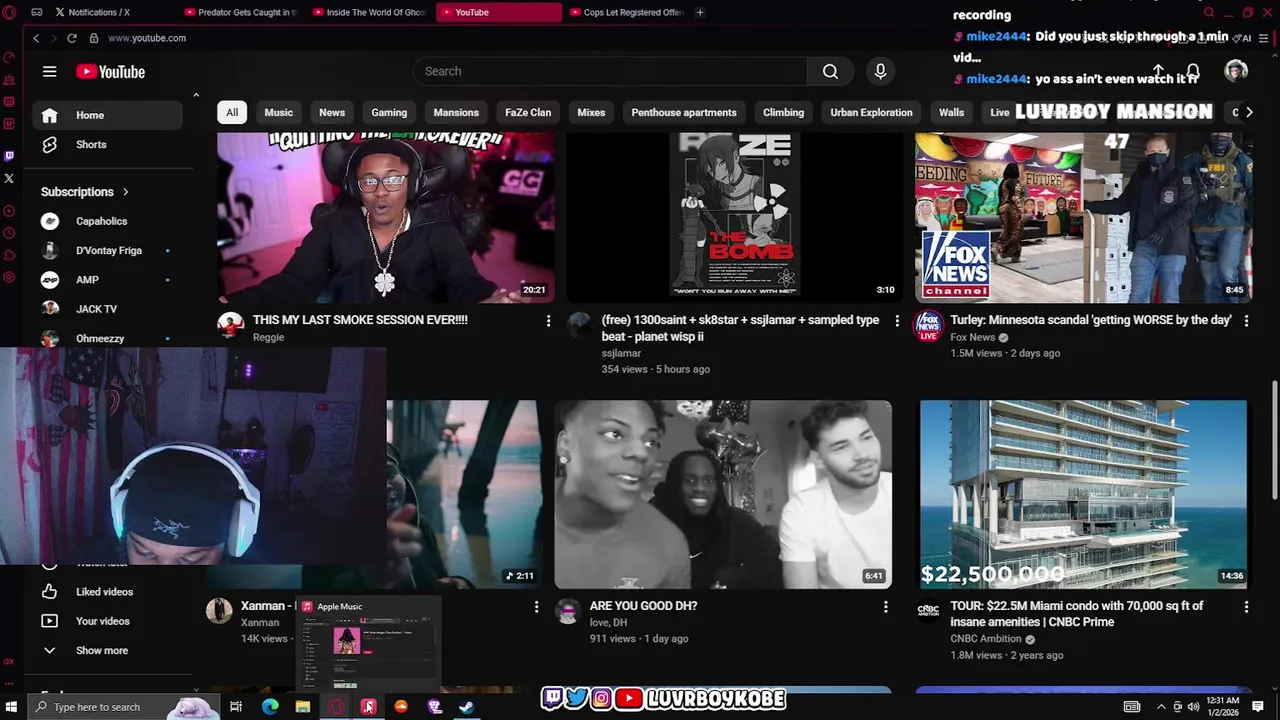This screenshot has width=1280, height=720.
Task: Expand Subscriptions chevron in the sidebar
Action: 126,192
